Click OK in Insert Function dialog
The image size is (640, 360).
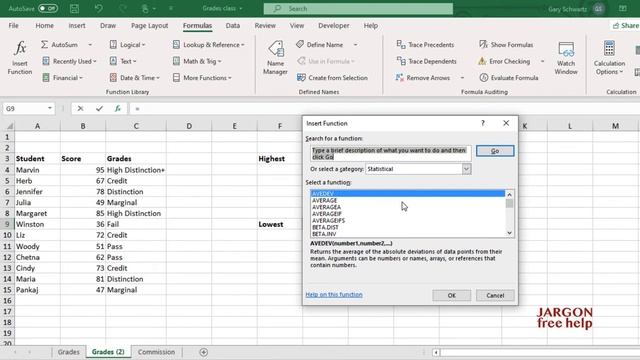pos(451,296)
